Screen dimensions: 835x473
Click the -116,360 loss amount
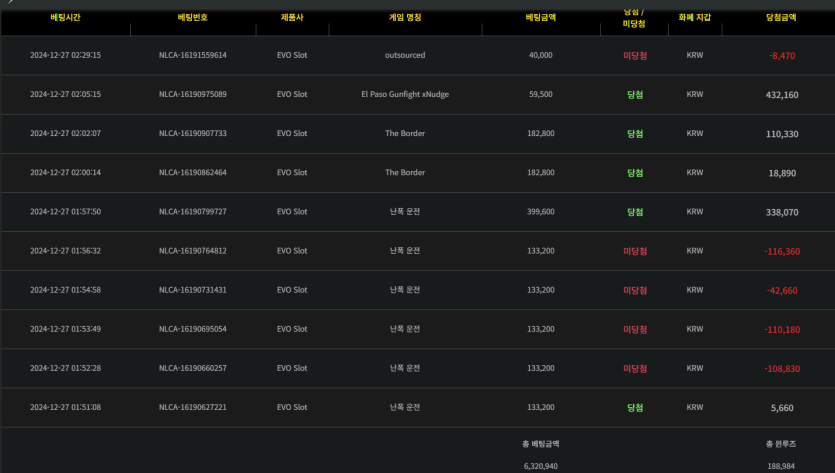(782, 251)
